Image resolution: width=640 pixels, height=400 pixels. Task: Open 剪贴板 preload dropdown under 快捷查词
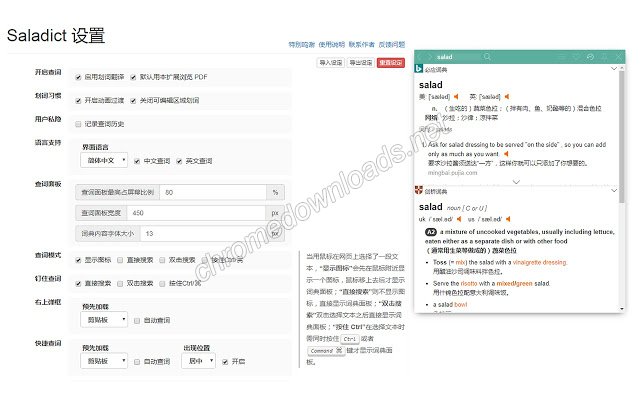coord(104,361)
